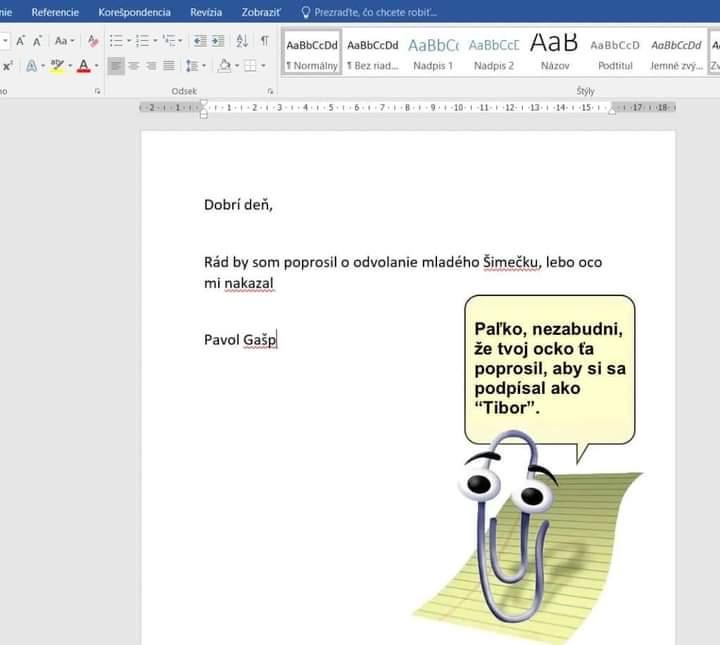Shrink font size with the smaller A icon
The height and width of the screenshot is (645, 720).
(x=37, y=41)
